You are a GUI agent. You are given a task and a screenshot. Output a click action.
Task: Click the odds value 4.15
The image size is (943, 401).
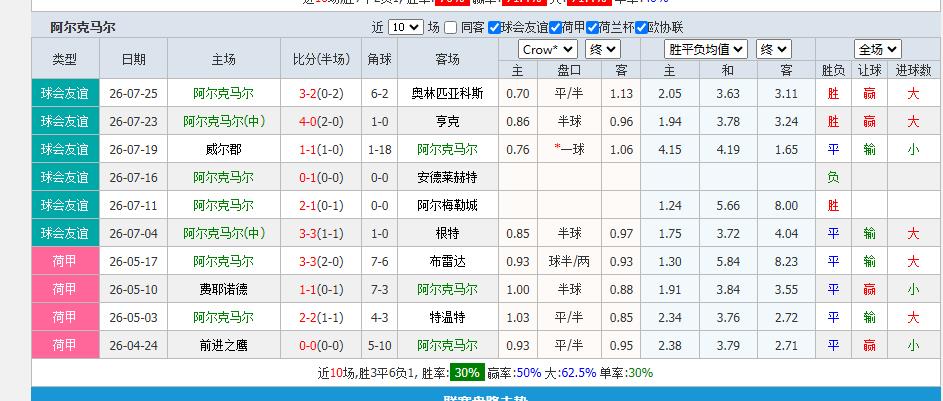point(670,150)
